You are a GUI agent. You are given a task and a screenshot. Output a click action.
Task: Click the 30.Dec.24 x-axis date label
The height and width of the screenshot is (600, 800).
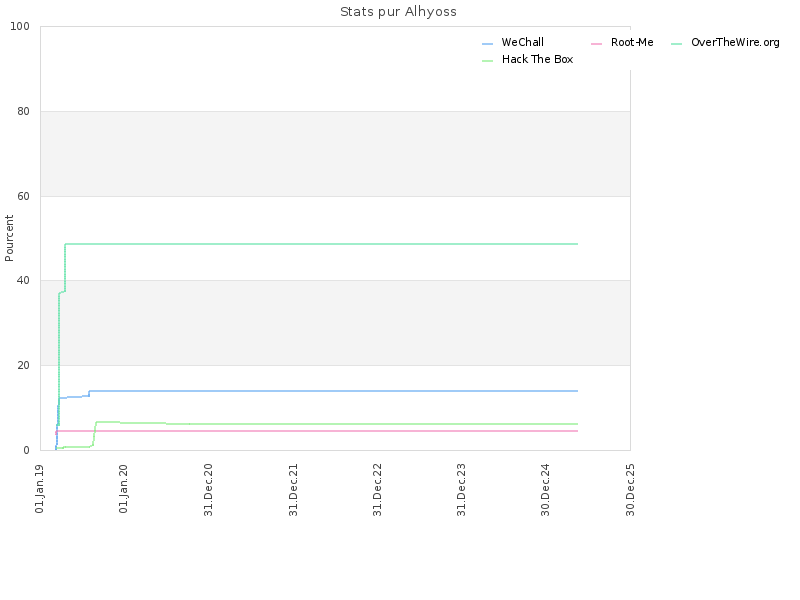545,490
